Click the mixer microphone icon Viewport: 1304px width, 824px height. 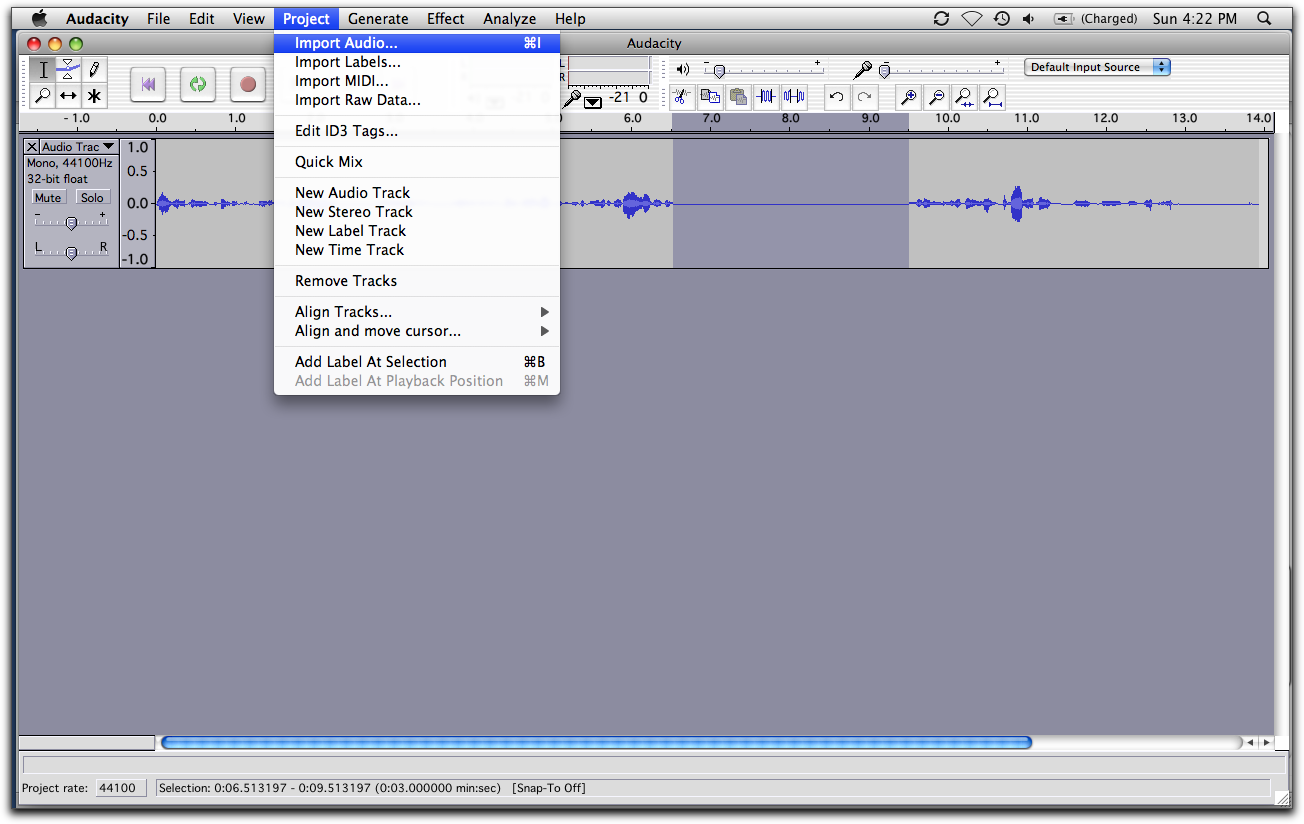point(863,69)
